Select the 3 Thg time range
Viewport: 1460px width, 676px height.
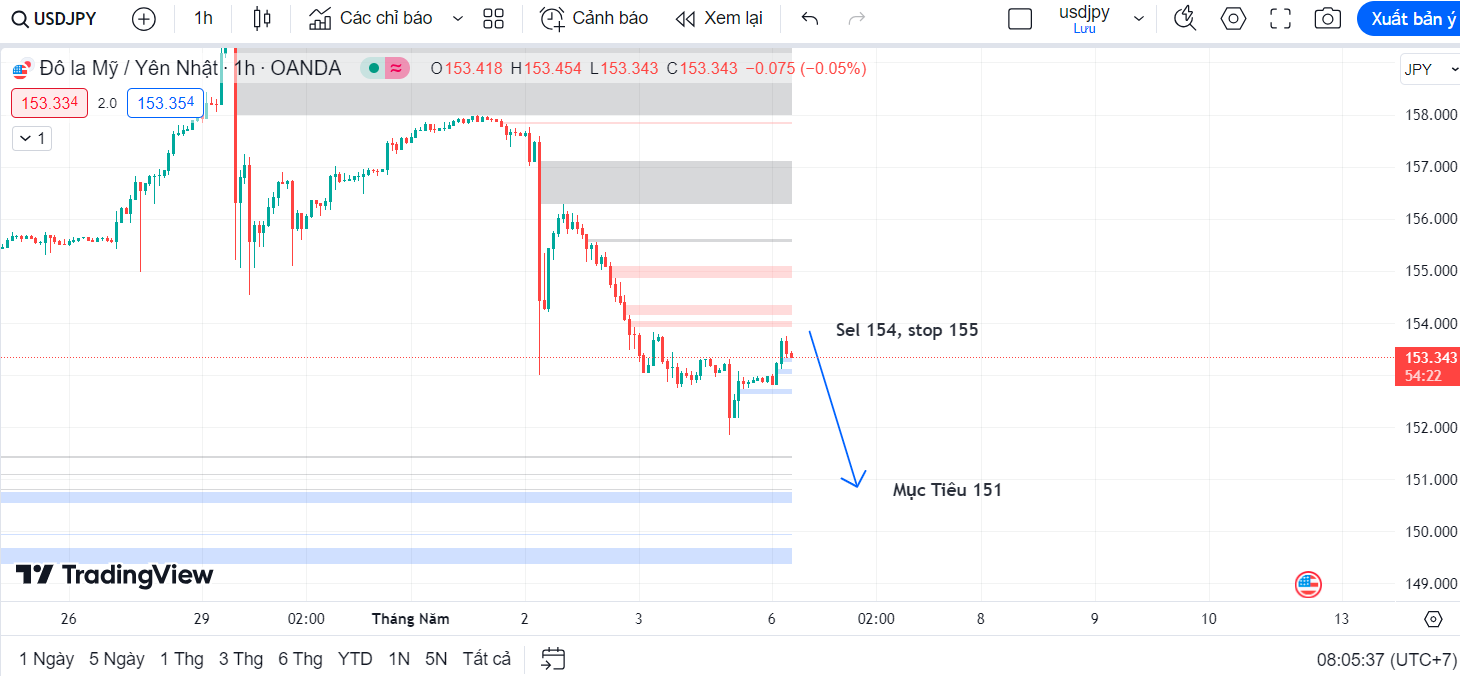coord(241,659)
